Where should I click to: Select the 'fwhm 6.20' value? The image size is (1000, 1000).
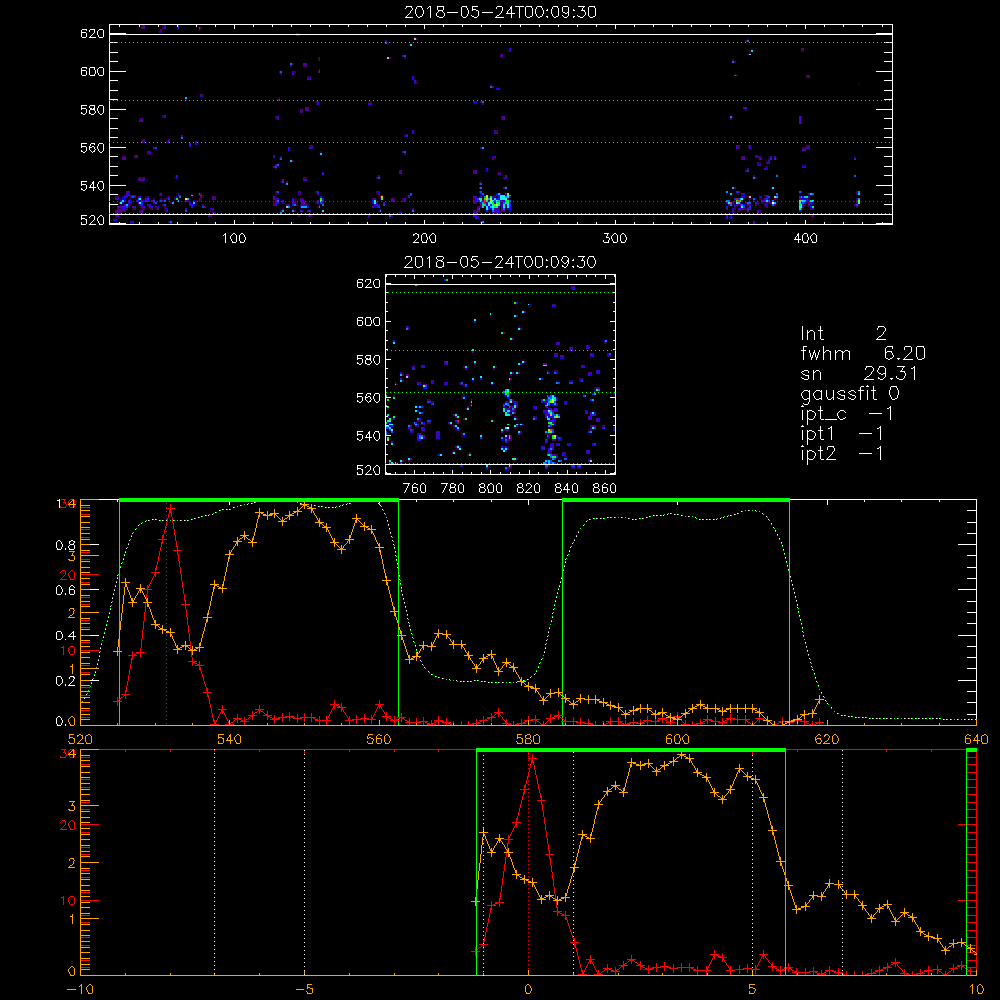(863, 353)
